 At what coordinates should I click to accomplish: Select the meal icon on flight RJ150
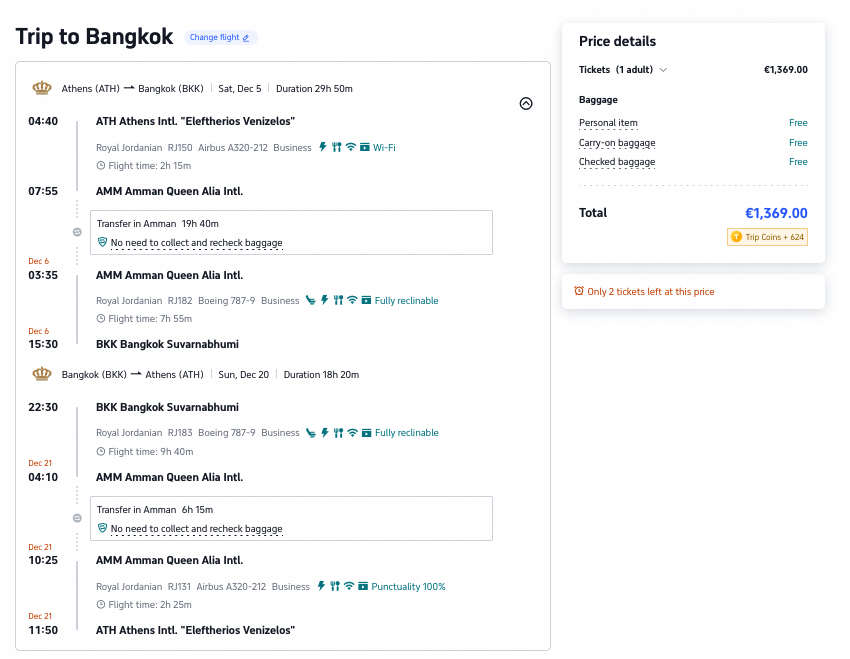[x=337, y=147]
